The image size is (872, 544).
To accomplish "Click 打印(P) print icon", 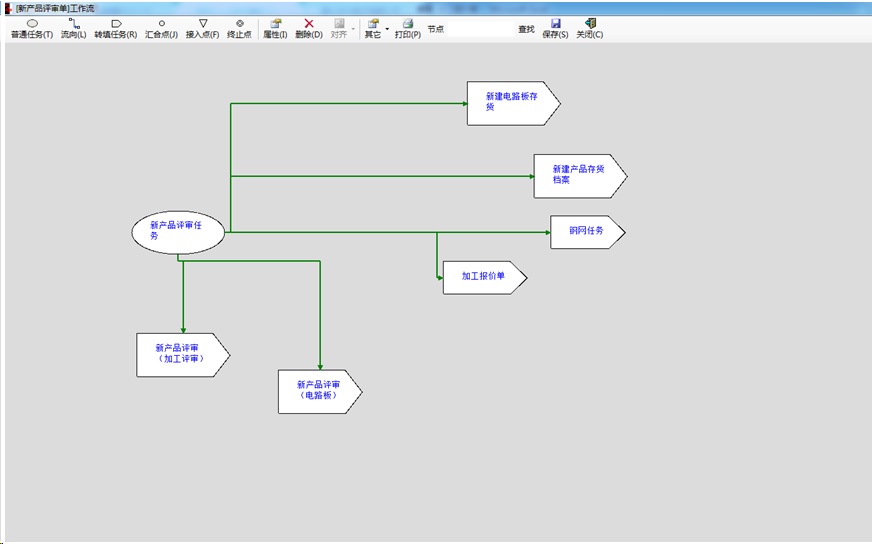I will tap(407, 28).
